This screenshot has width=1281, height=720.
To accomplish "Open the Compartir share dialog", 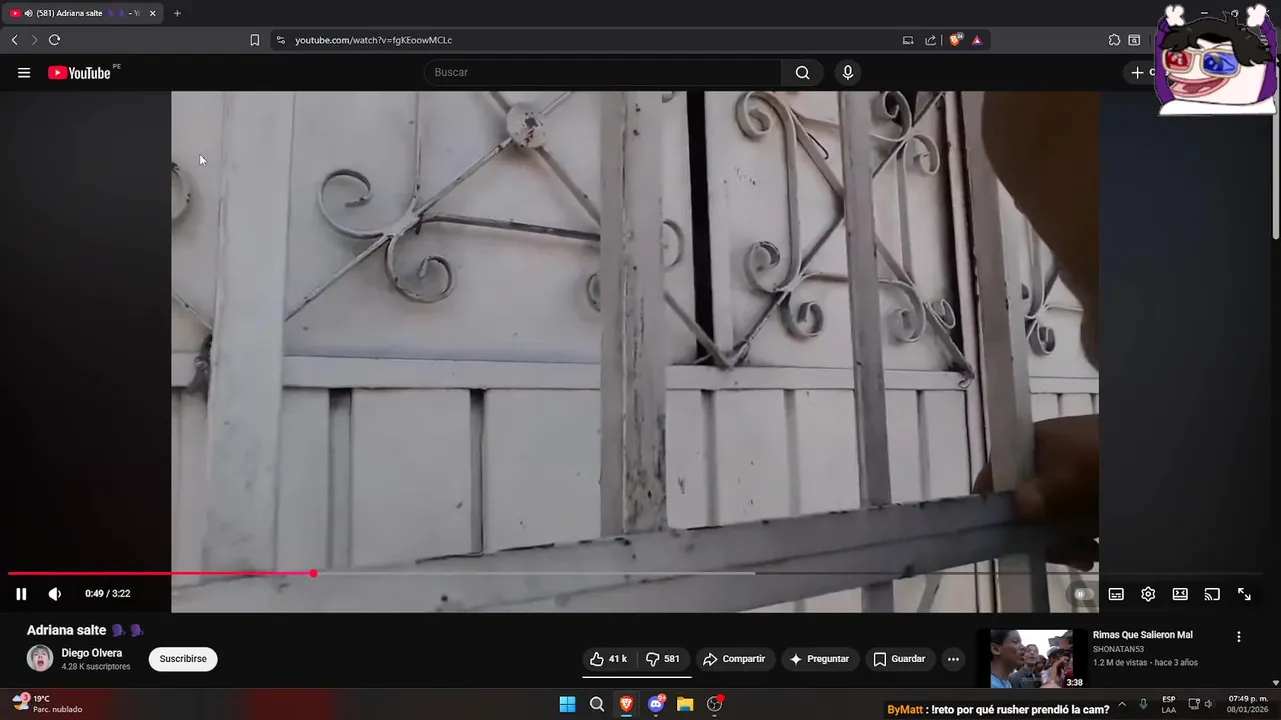I will (735, 659).
